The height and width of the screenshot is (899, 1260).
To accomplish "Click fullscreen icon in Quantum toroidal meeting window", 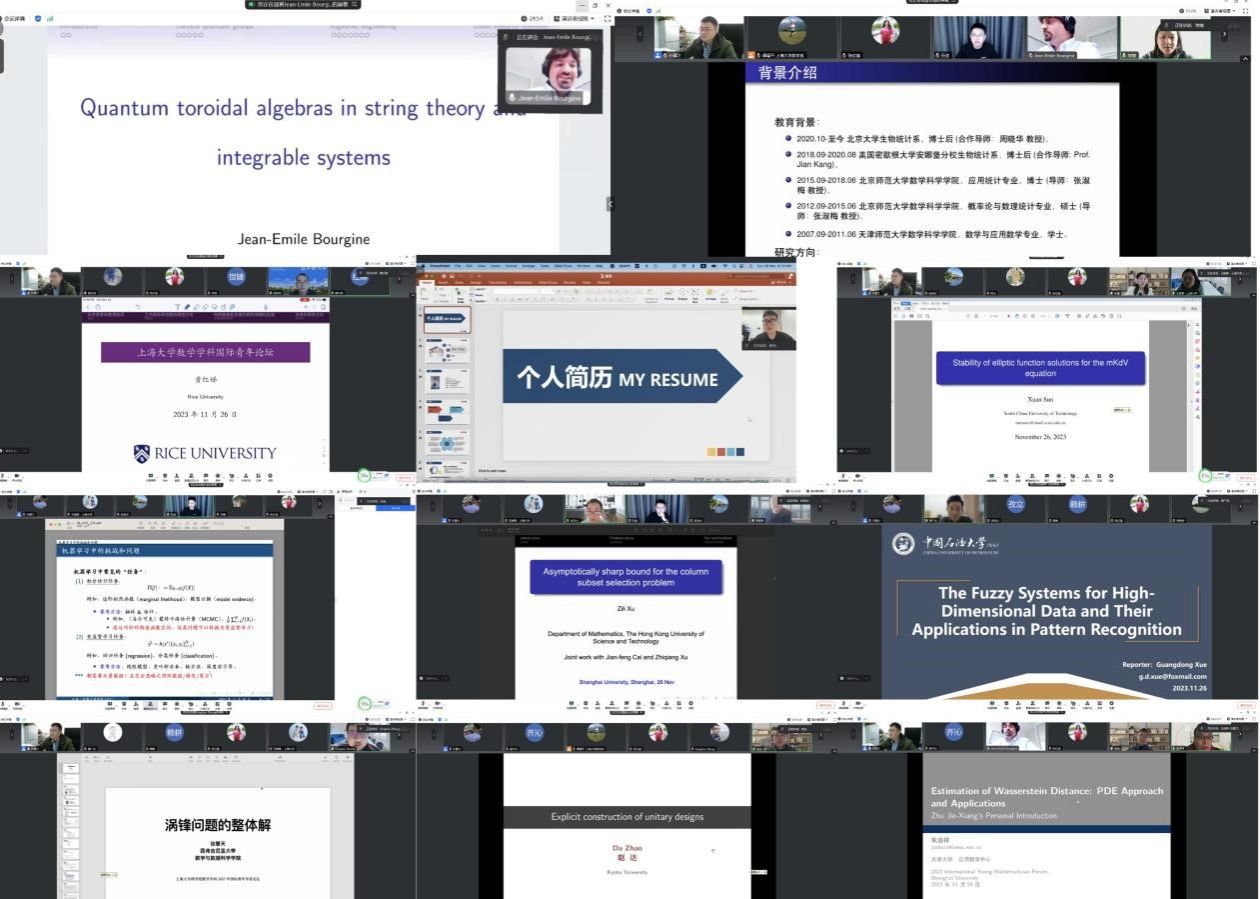I will pyautogui.click(x=607, y=18).
